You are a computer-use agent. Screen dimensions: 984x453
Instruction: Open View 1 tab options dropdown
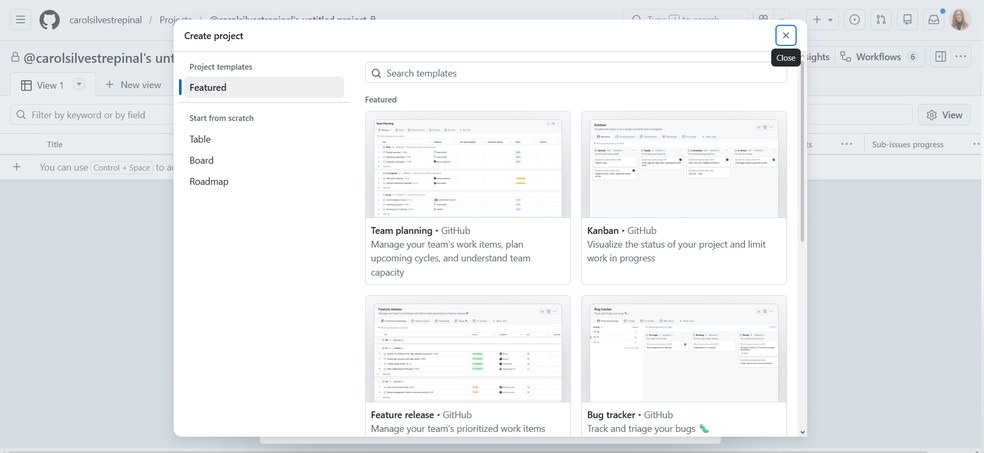pos(79,84)
